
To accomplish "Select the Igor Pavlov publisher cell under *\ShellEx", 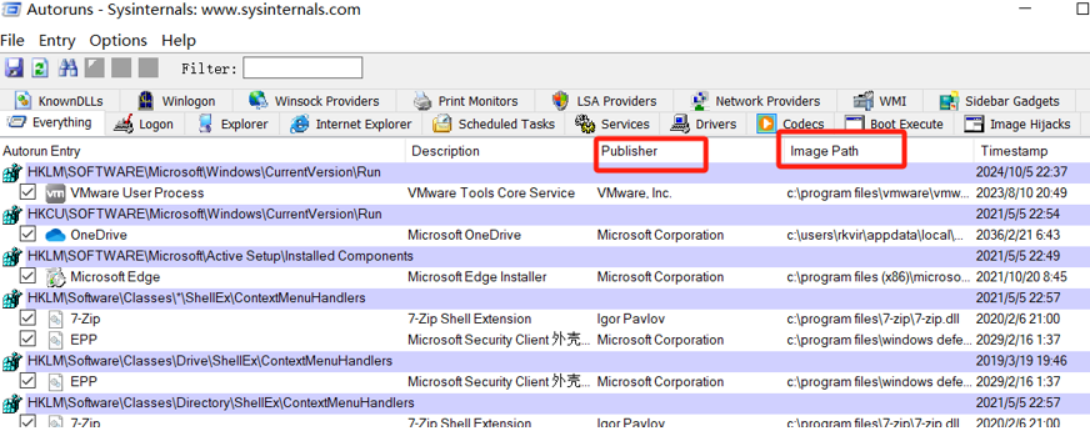I will tap(630, 319).
